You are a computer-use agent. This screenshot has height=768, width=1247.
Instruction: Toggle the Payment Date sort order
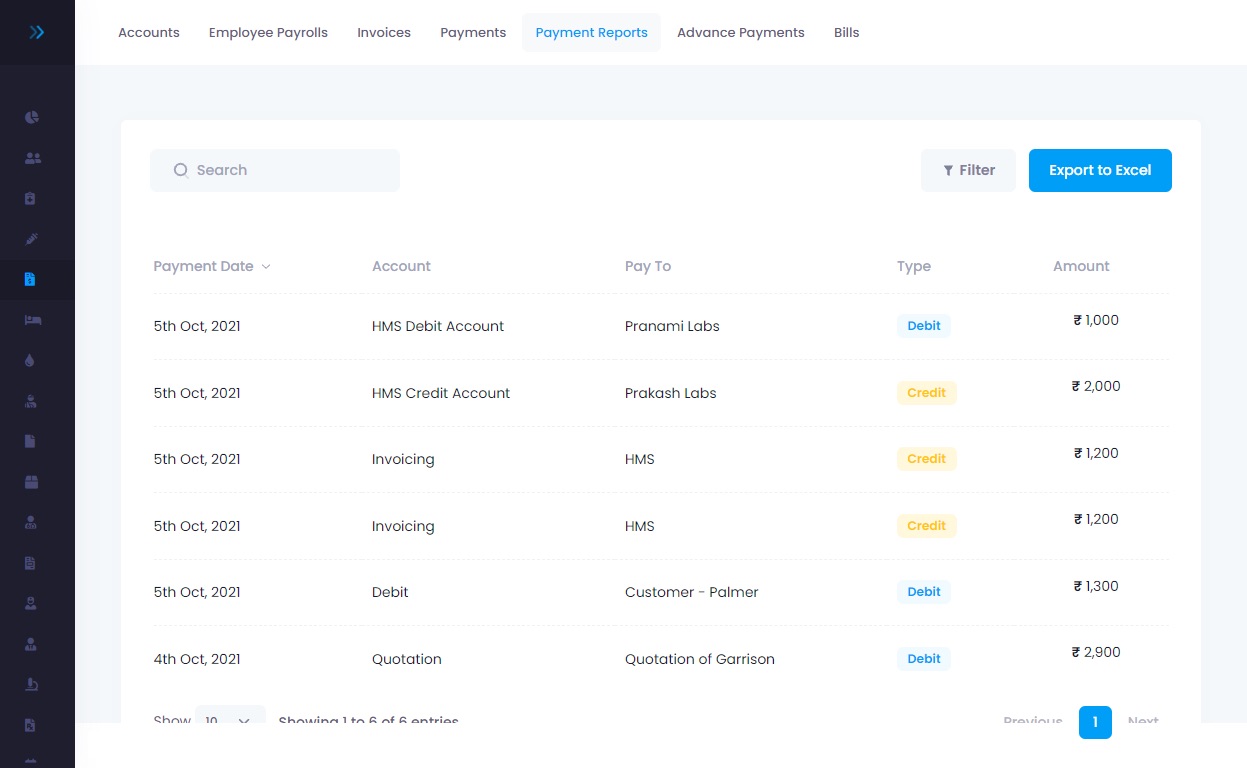[x=265, y=266]
